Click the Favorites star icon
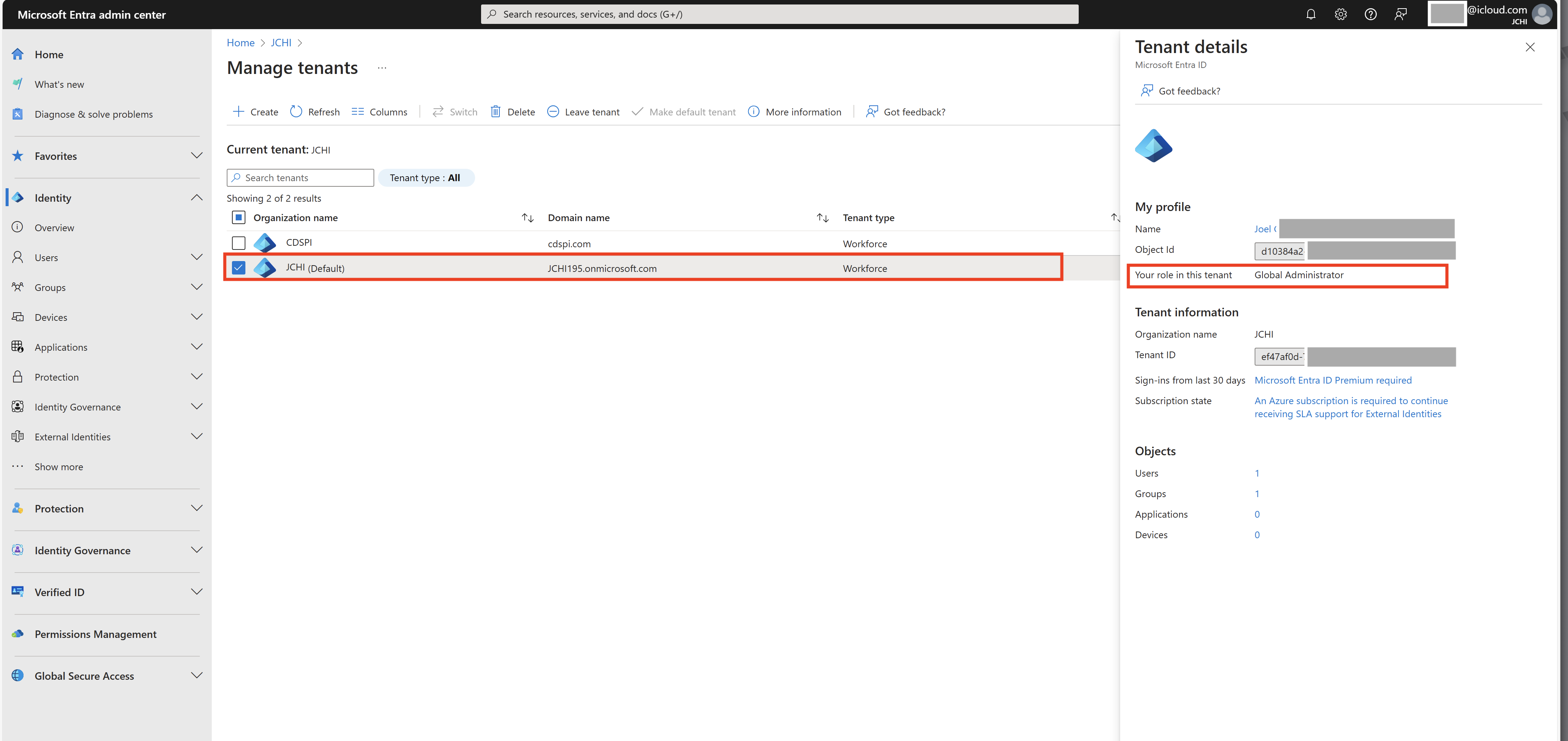This screenshot has width=1568, height=741. click(x=18, y=156)
